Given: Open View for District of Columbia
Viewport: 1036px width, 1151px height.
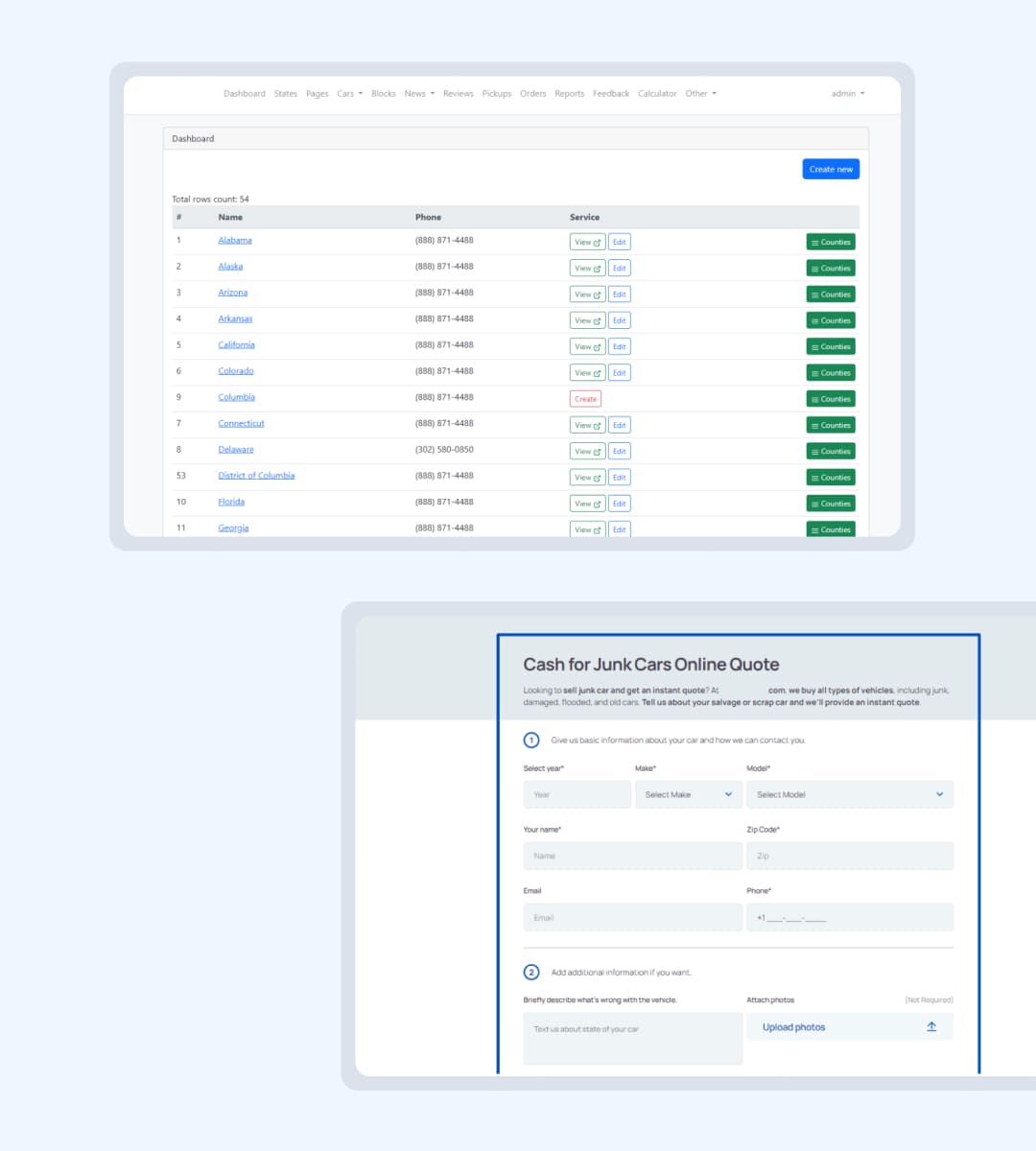Looking at the screenshot, I should 587,478.
